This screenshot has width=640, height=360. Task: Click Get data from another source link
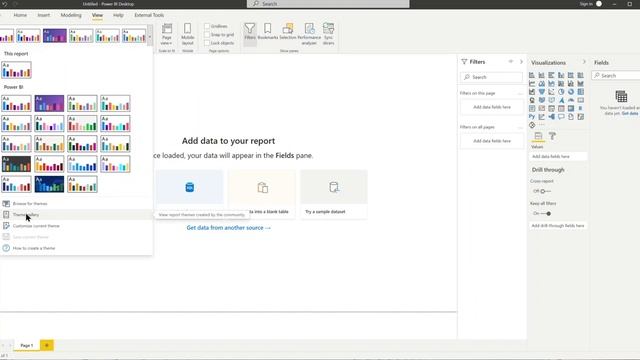pyautogui.click(x=229, y=228)
